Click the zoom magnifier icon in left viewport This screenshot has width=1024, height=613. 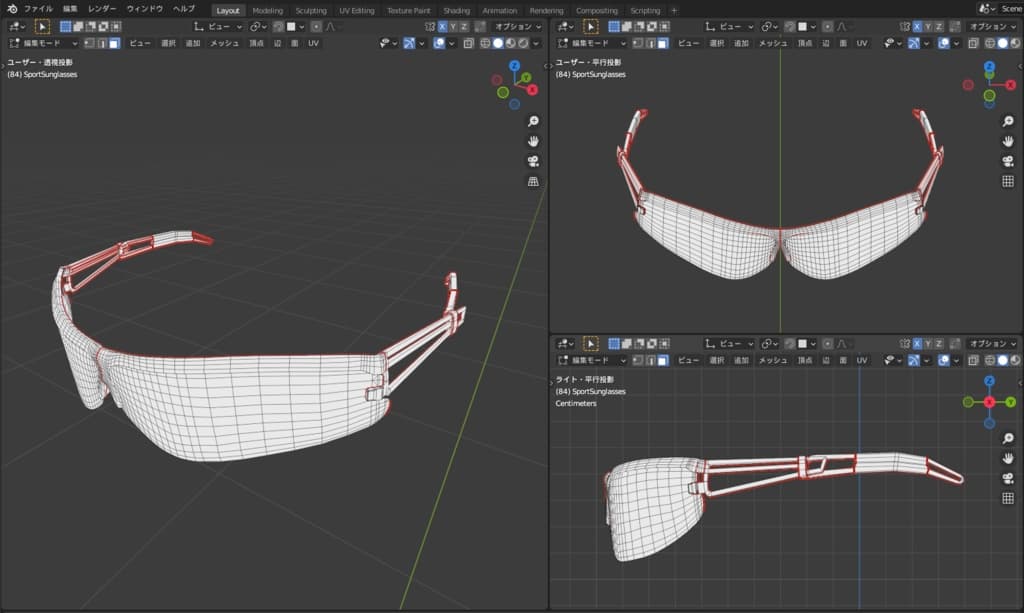(533, 121)
